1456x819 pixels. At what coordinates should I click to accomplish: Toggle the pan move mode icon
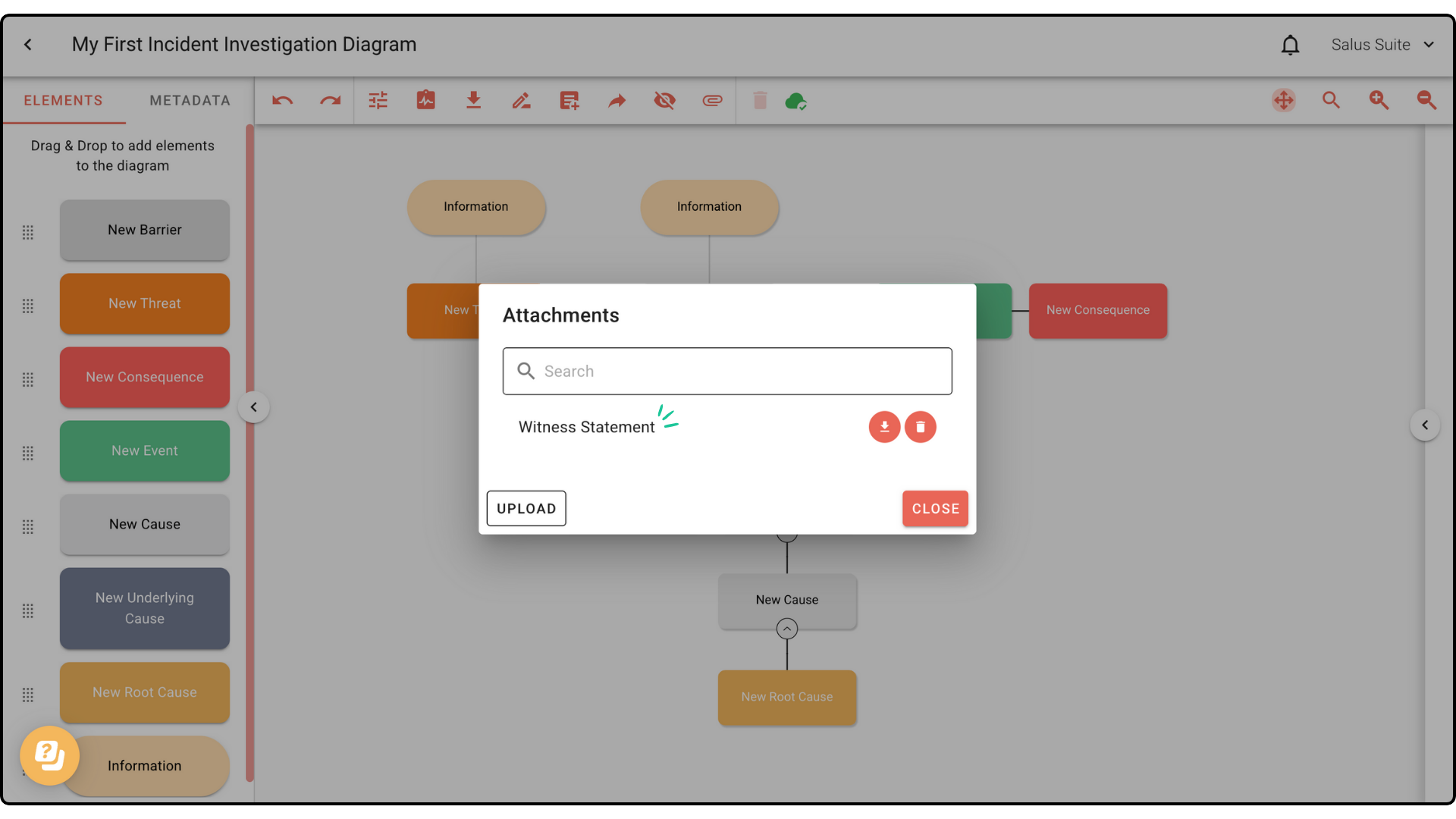[1283, 100]
